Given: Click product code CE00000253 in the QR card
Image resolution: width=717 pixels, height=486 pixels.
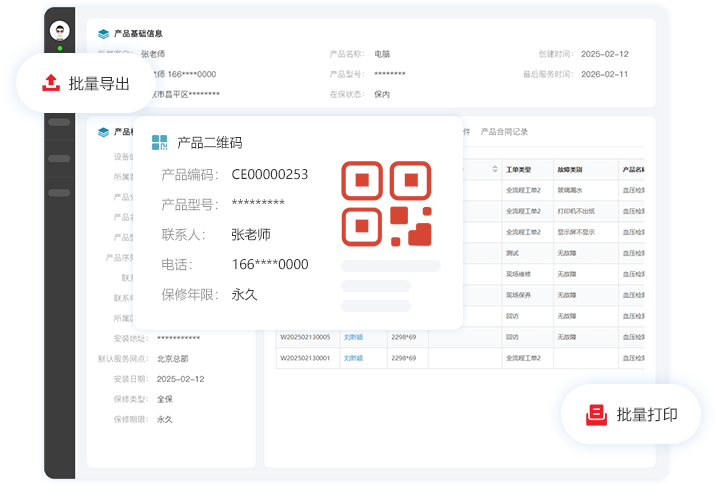Looking at the screenshot, I should pyautogui.click(x=270, y=174).
